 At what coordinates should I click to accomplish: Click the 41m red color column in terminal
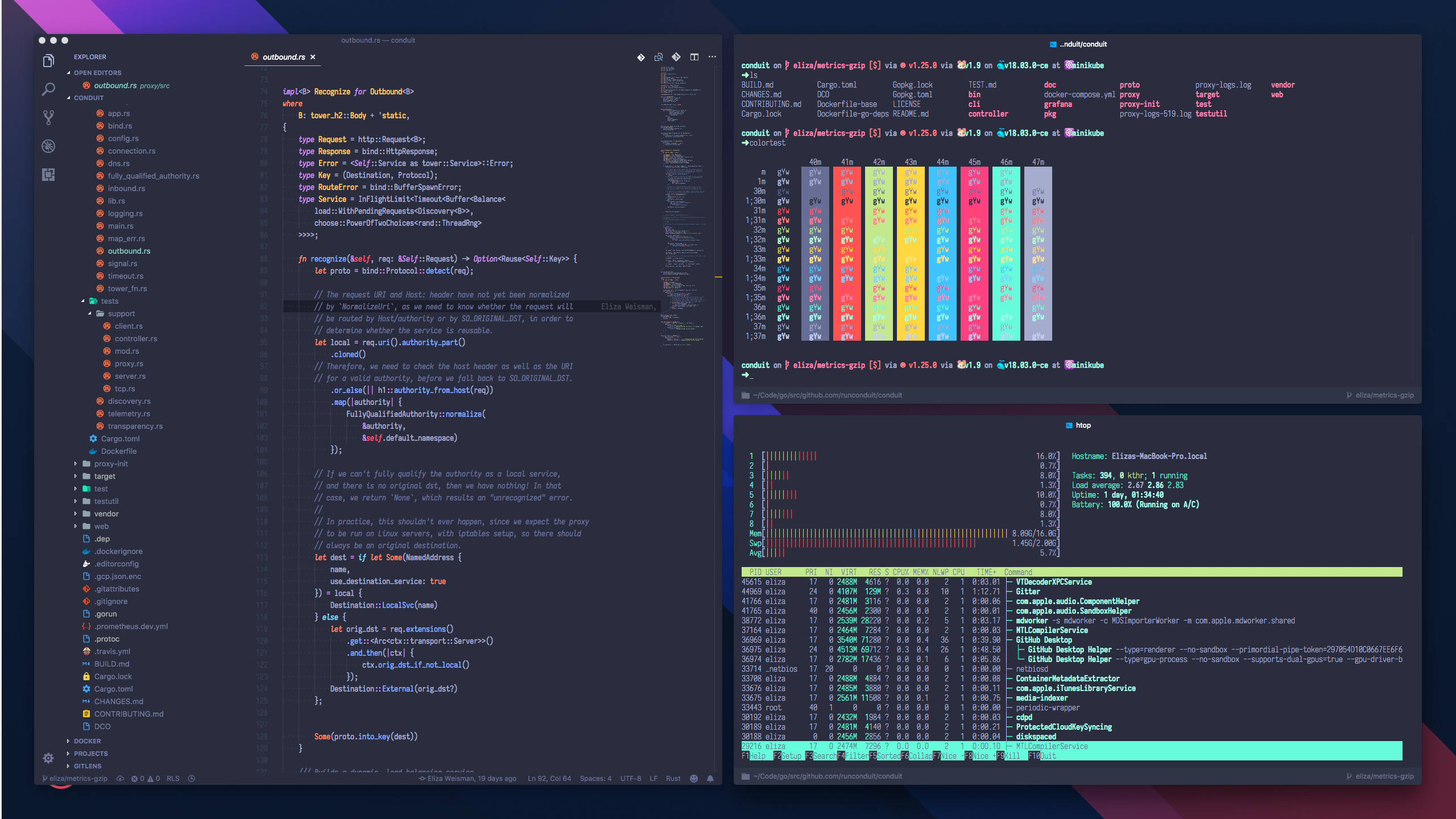(847, 254)
